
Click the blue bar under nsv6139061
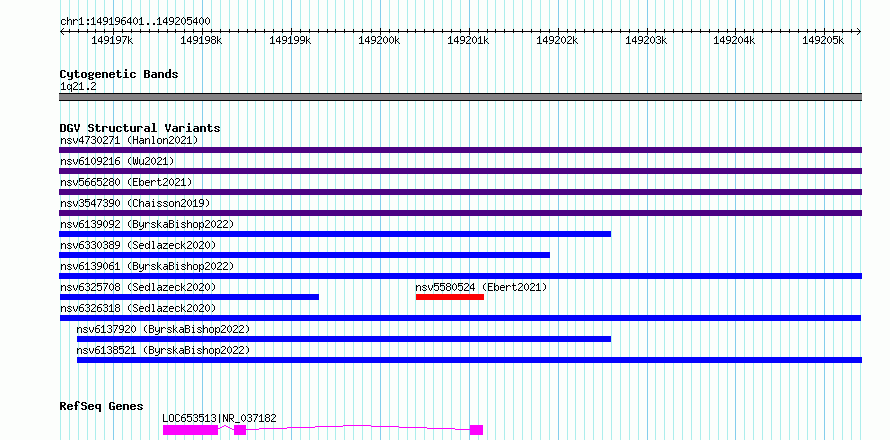(460, 276)
